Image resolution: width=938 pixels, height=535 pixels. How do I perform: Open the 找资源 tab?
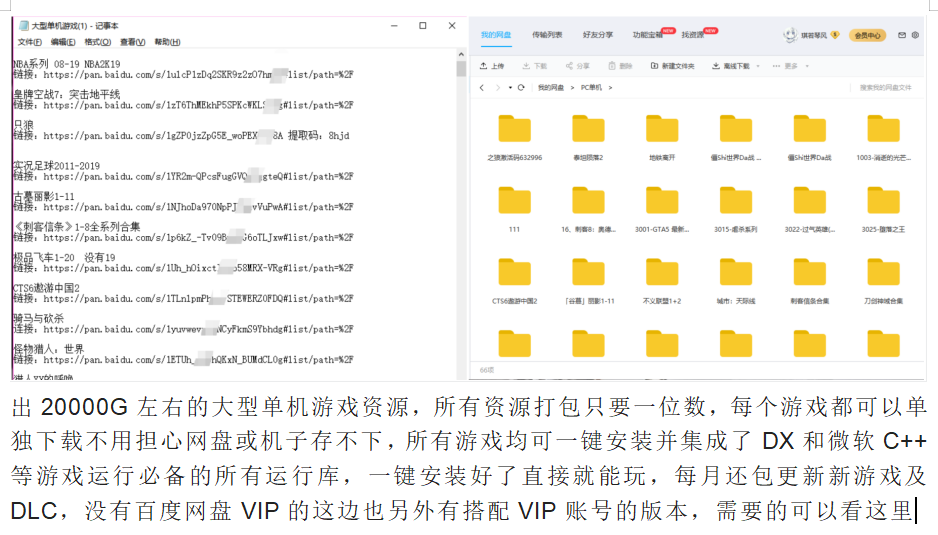tap(693, 35)
